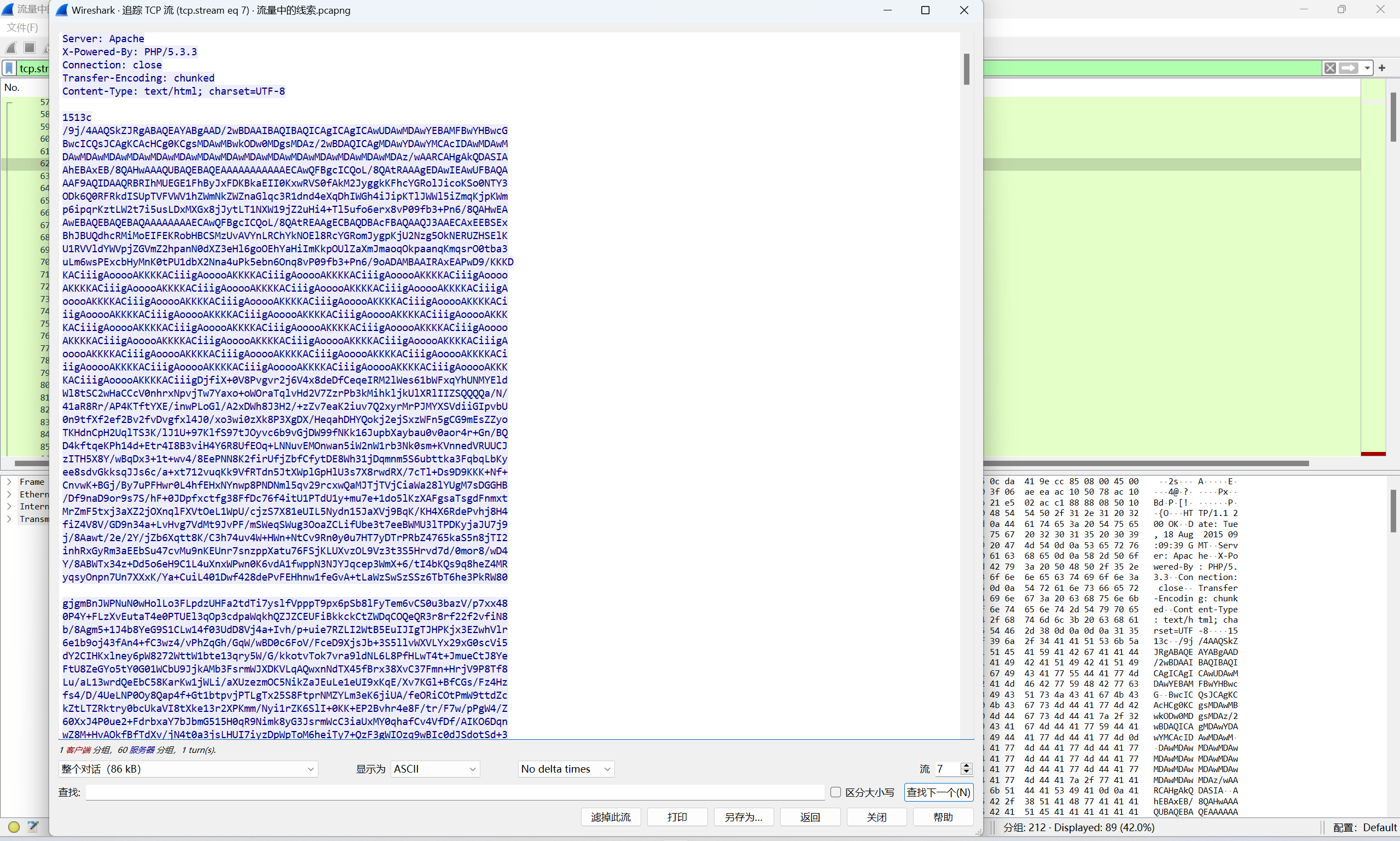1400x841 pixels.
Task: Click the base64 line starting 'gjgmBnJWPNuN0w'
Action: [x=285, y=604]
